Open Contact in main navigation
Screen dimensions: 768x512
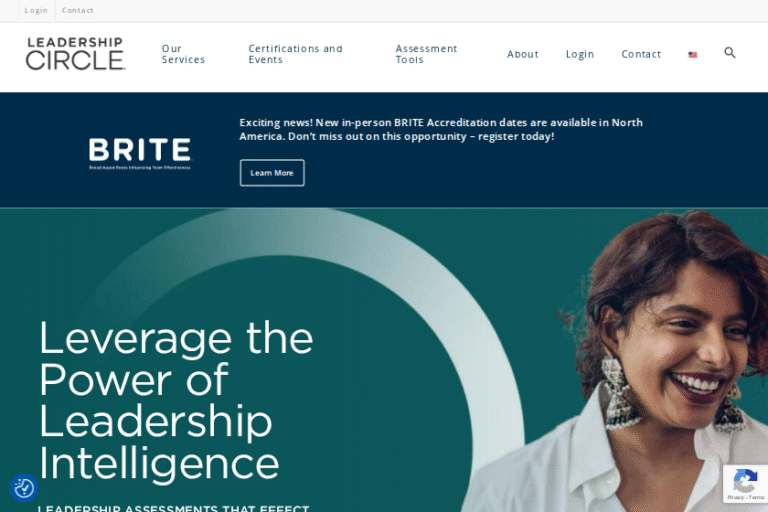pos(641,54)
